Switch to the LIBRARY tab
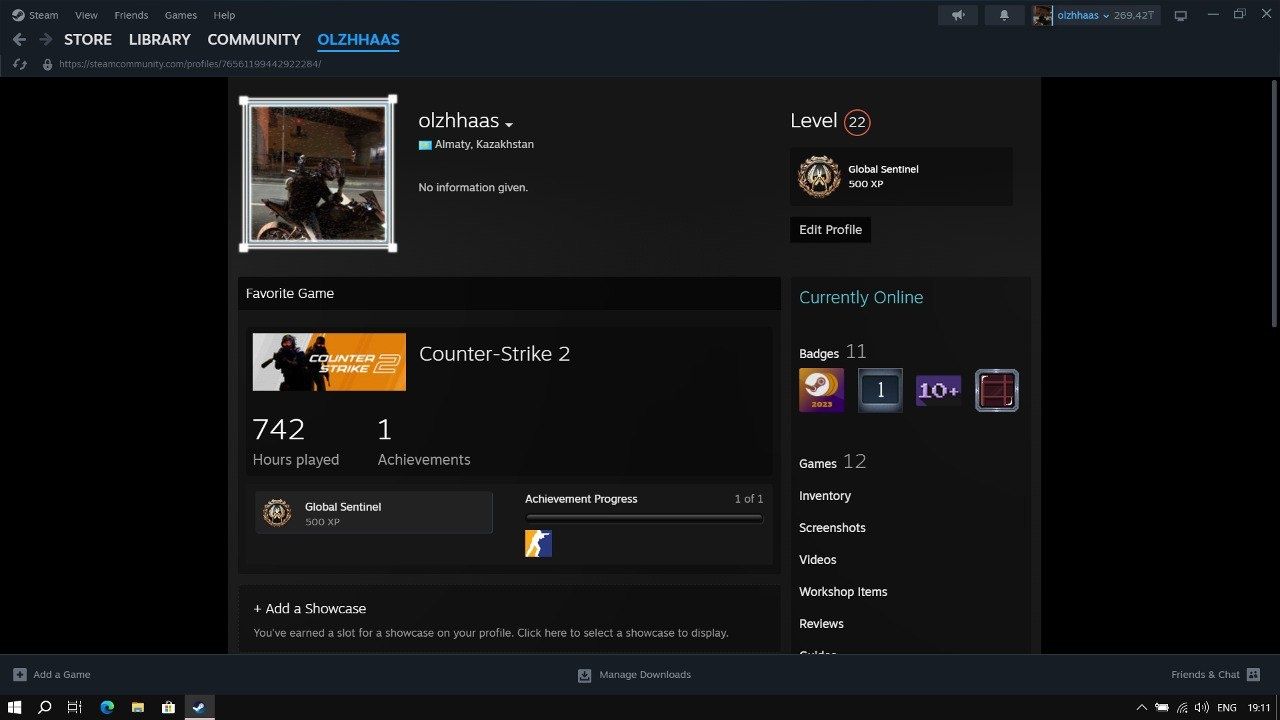This screenshot has height=720, width=1280. click(x=159, y=39)
